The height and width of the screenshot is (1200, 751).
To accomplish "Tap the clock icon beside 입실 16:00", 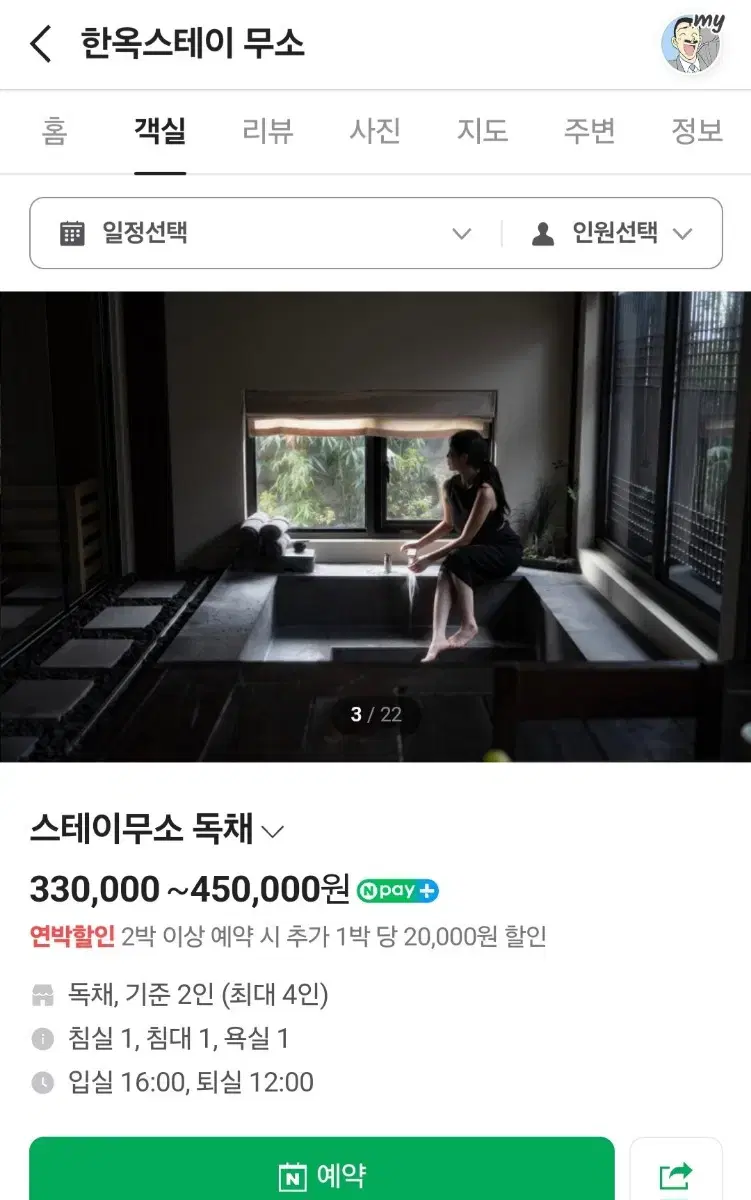I will click(42, 1083).
